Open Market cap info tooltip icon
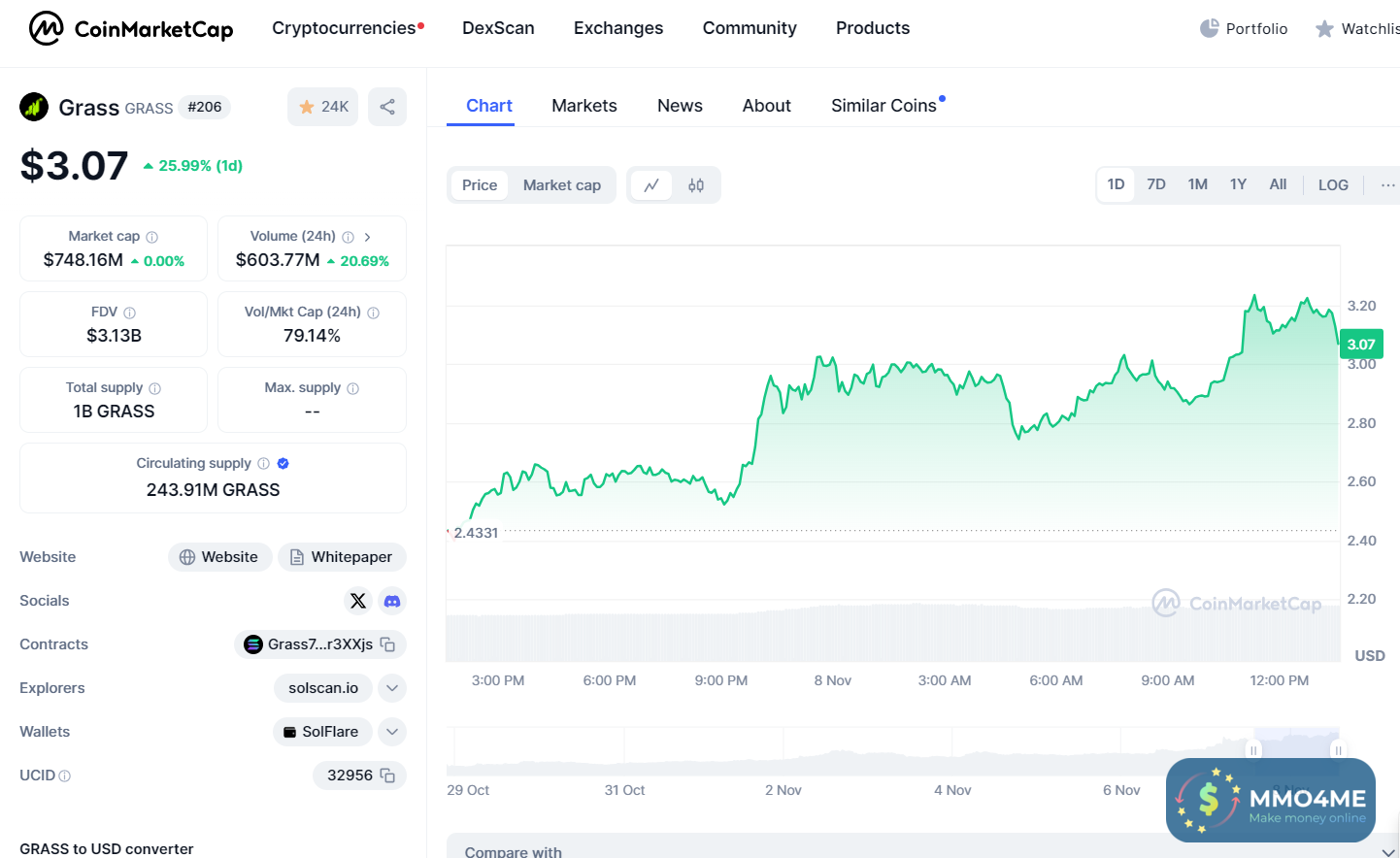The width and height of the screenshot is (1400, 858). tap(151, 237)
